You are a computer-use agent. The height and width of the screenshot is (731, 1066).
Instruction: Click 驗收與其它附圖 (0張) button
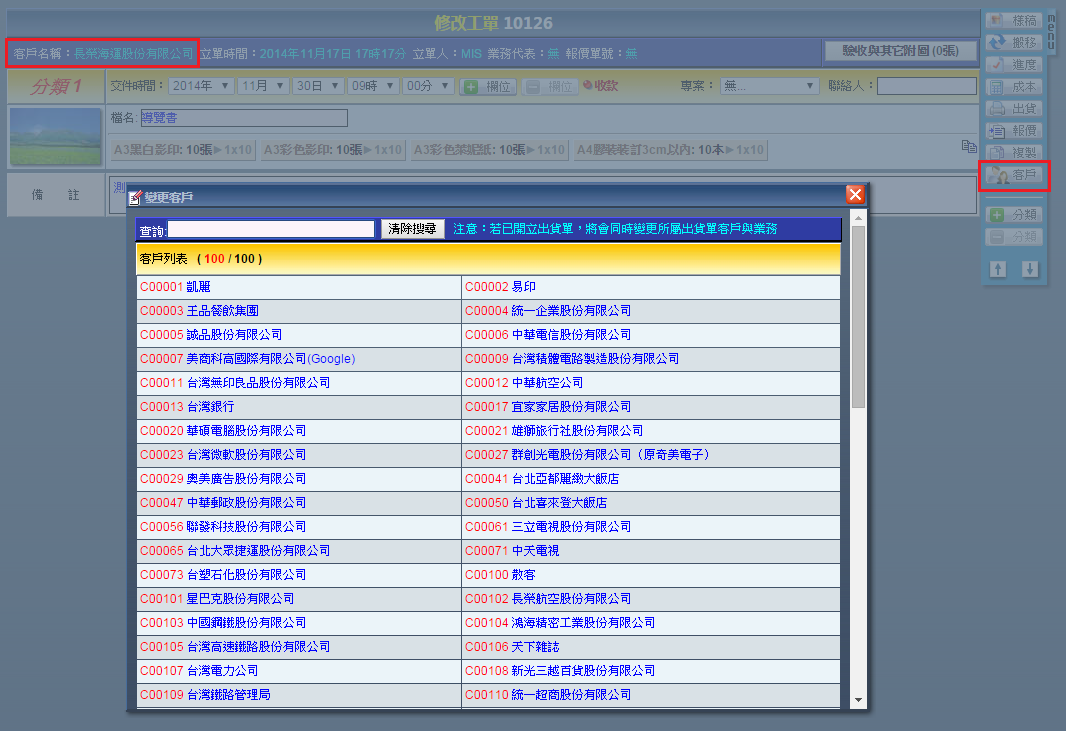[x=900, y=51]
